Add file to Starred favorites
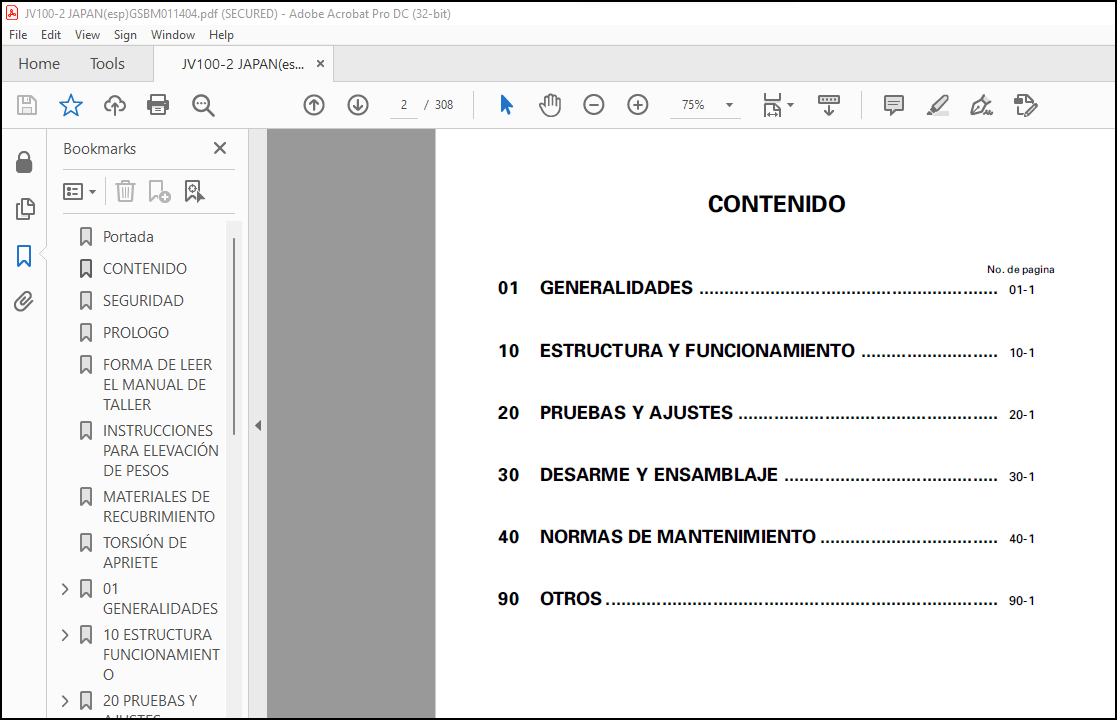This screenshot has height=720, width=1117. tap(71, 105)
